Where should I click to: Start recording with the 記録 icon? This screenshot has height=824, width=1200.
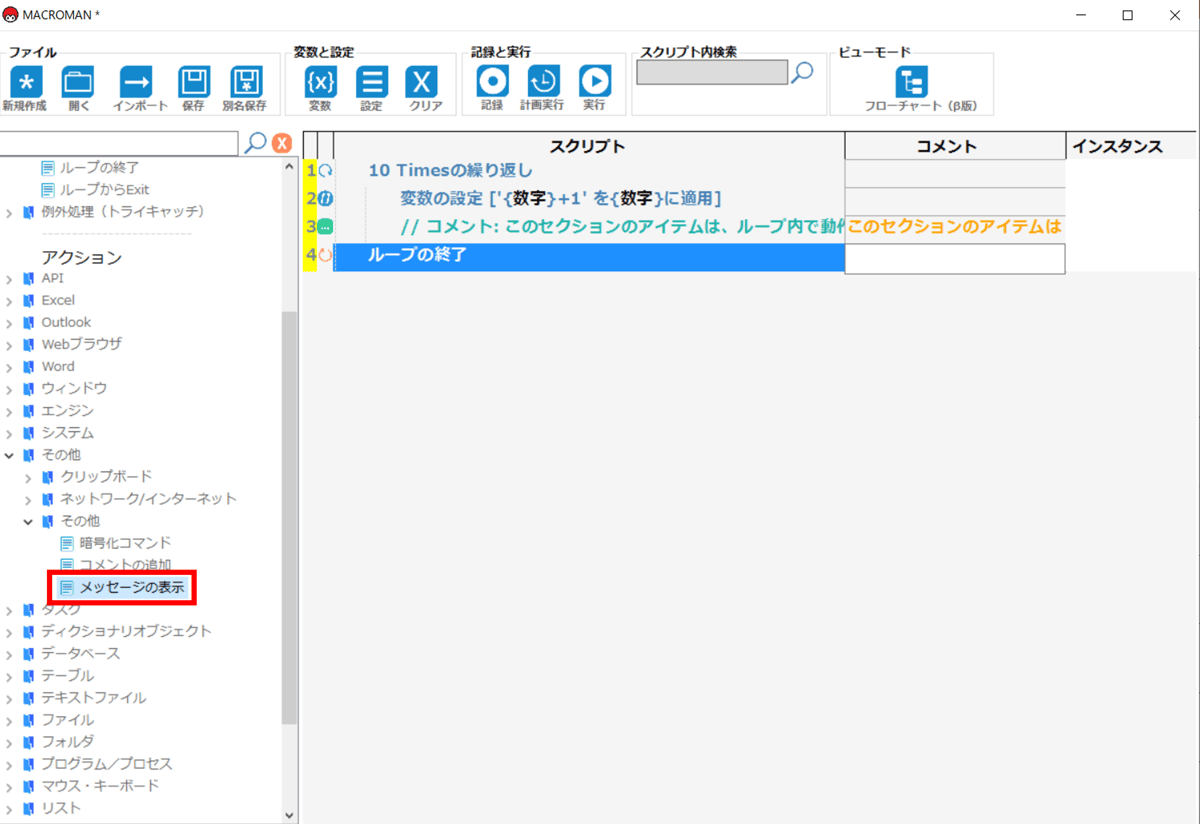pyautogui.click(x=492, y=83)
